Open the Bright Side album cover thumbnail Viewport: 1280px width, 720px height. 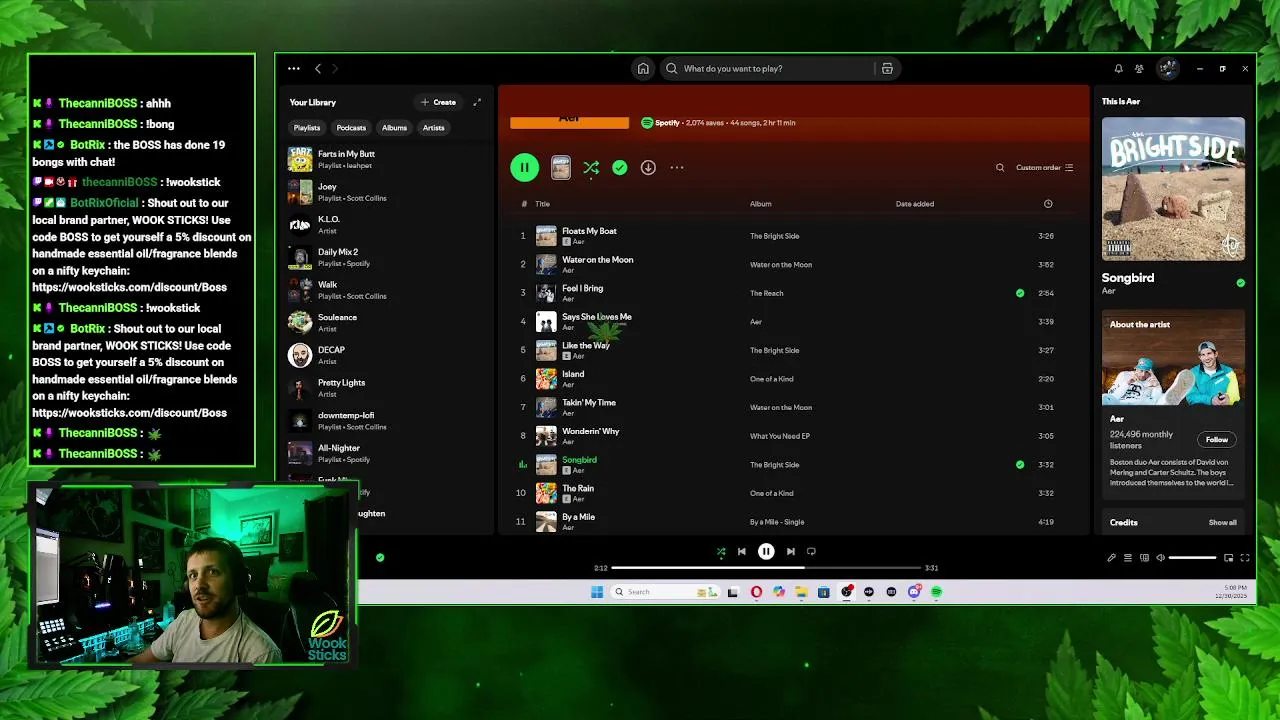point(1173,189)
